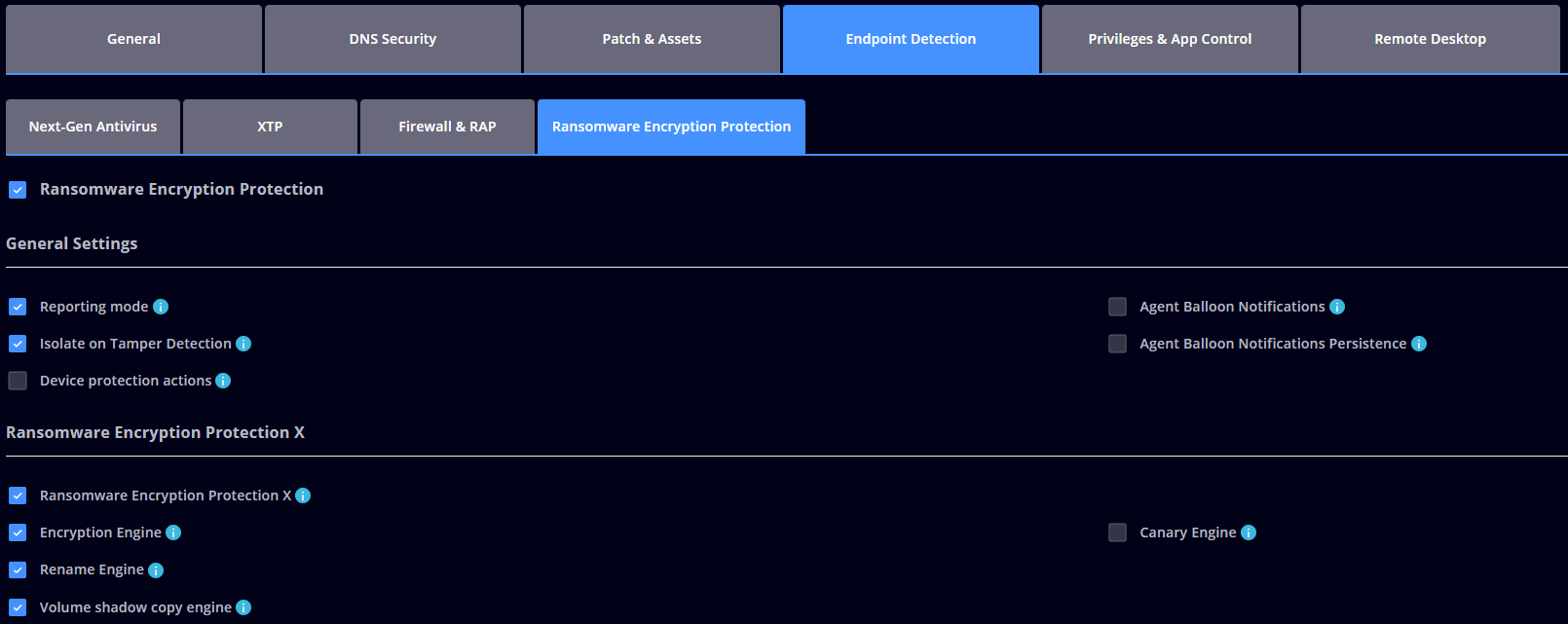Open Remote Desktop tab
This screenshot has height=624, width=1568.
click(1430, 39)
